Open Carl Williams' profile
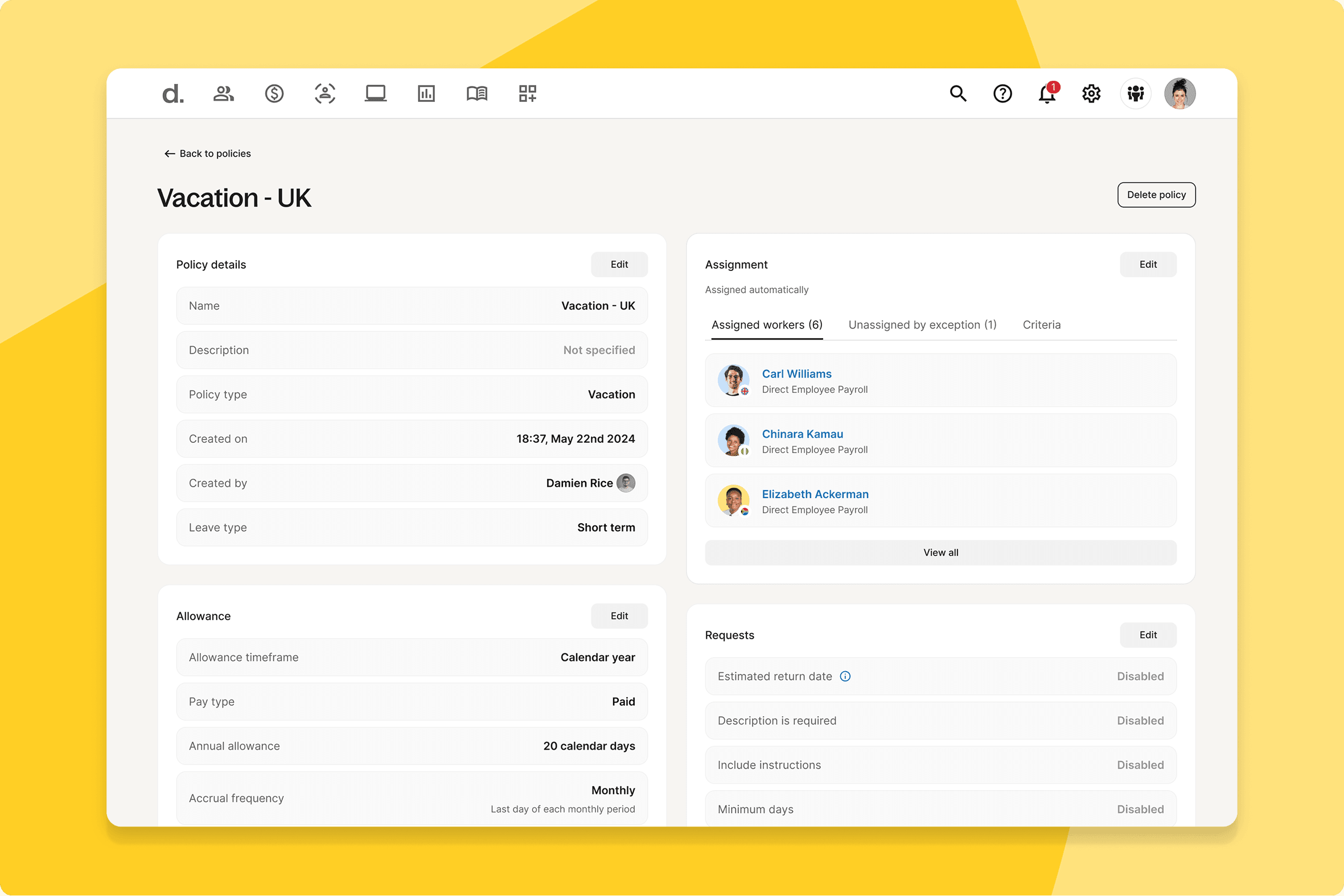This screenshot has height=896, width=1344. tap(796, 373)
